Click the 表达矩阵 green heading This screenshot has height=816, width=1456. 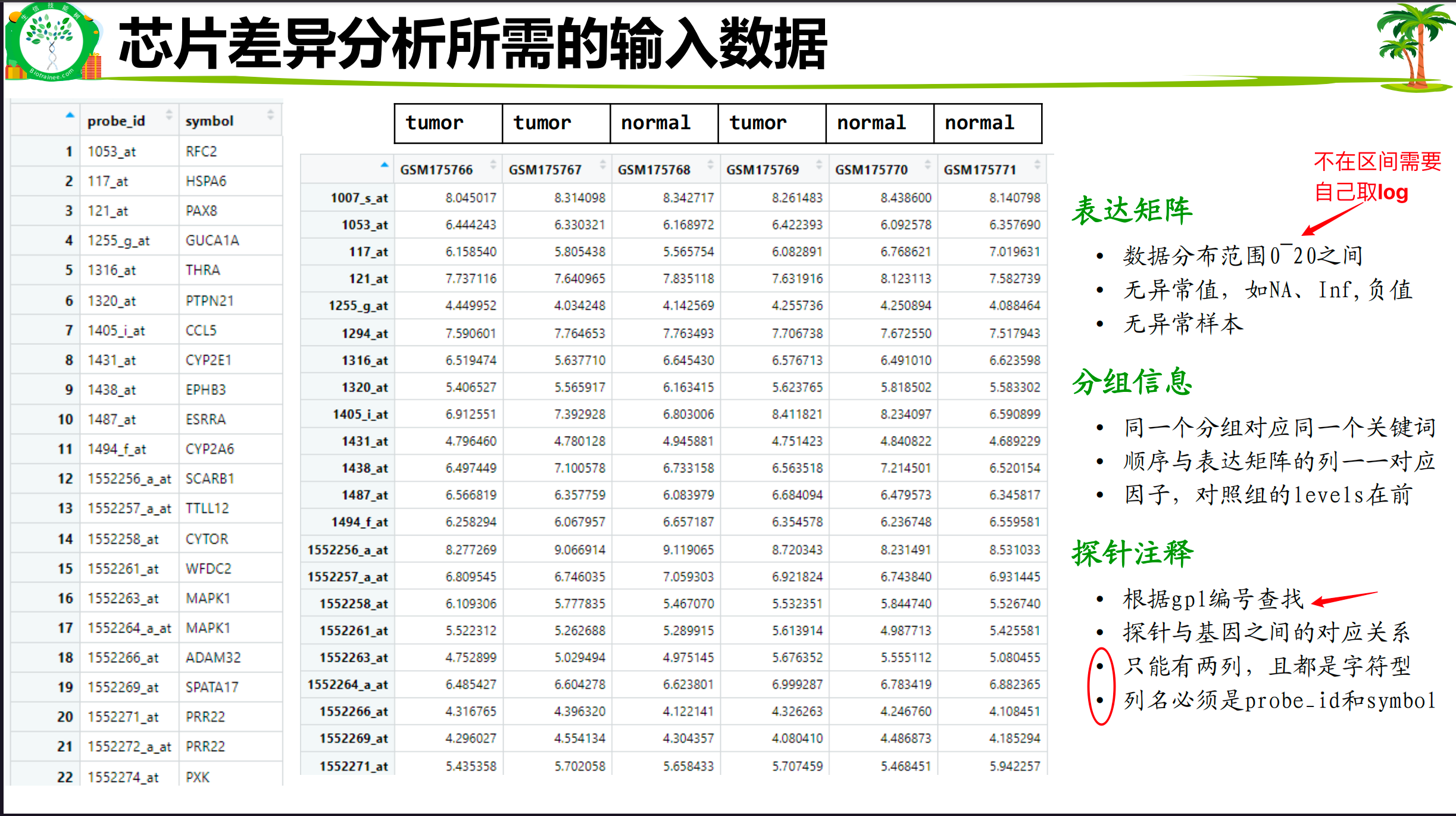point(1131,210)
